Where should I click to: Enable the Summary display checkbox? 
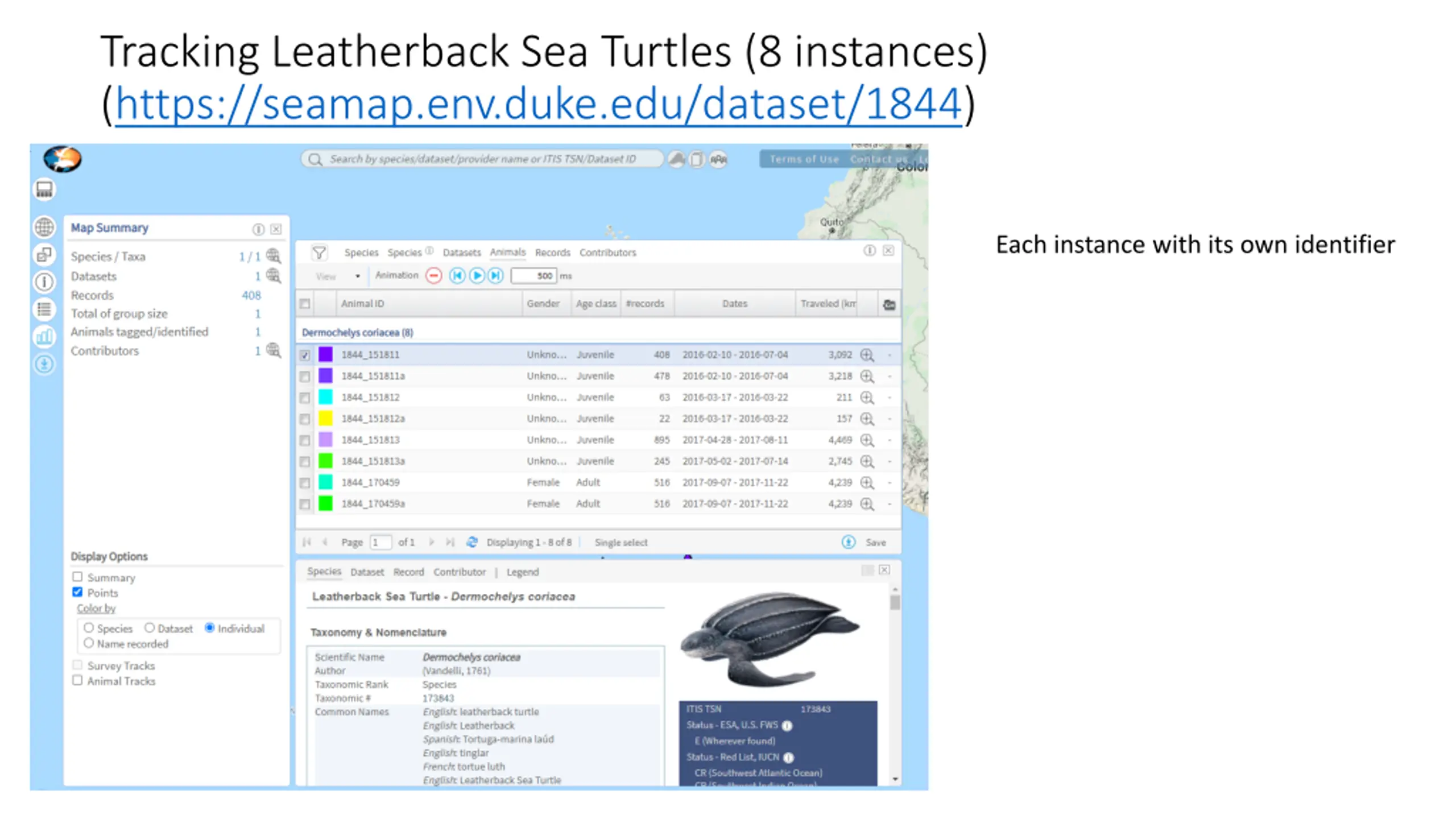pos(77,577)
